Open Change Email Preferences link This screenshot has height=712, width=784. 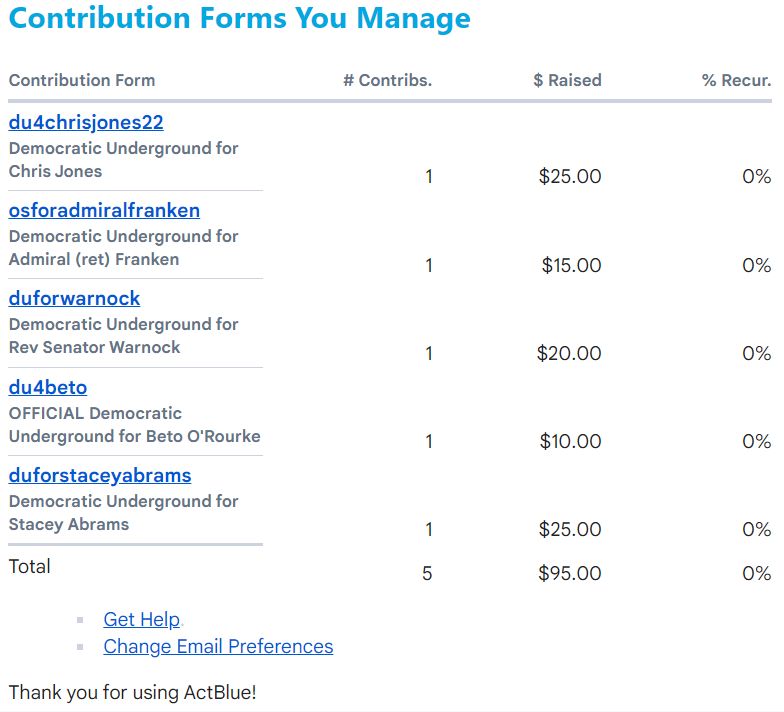(218, 647)
